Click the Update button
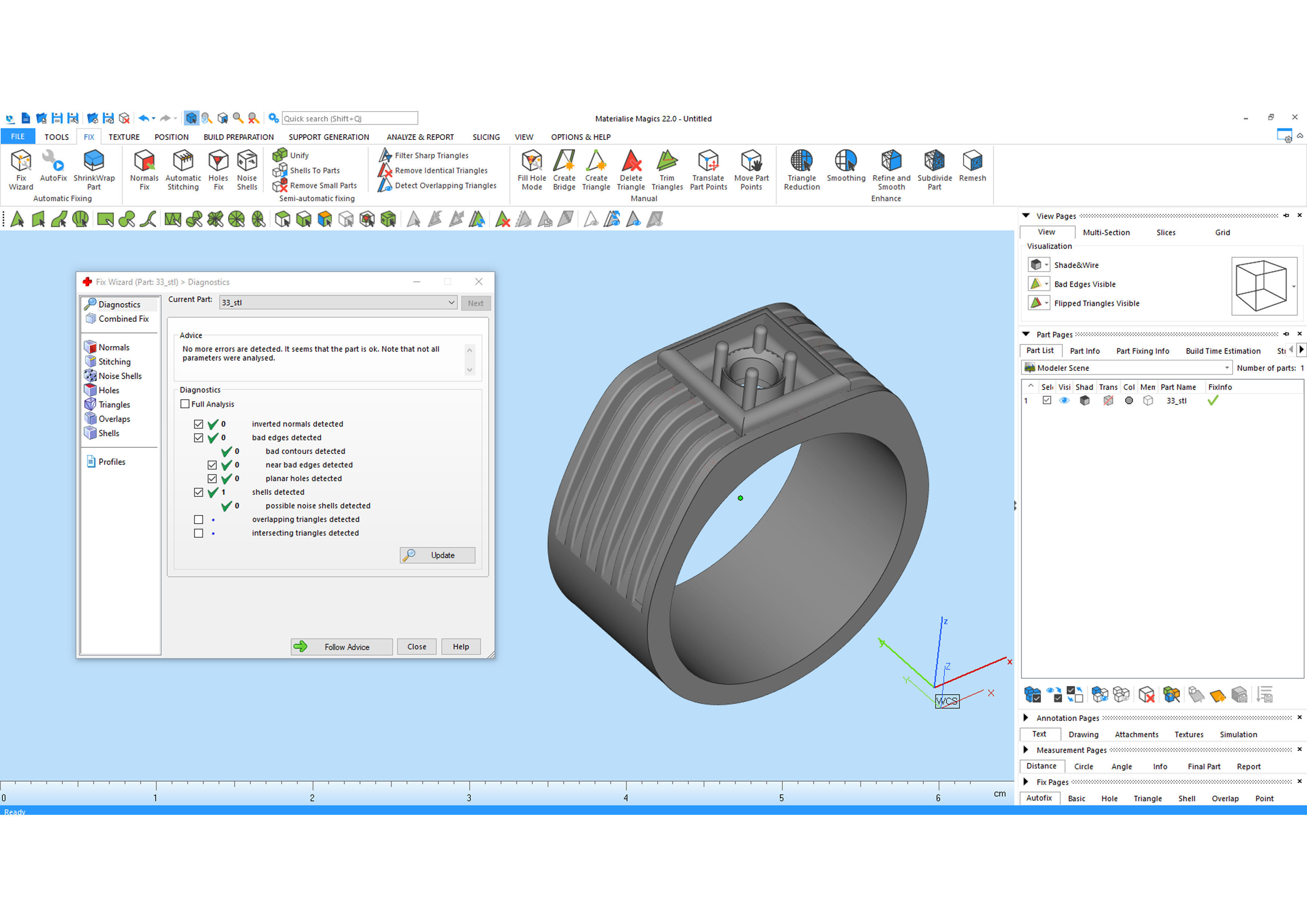This screenshot has height=924, width=1307. coord(437,555)
